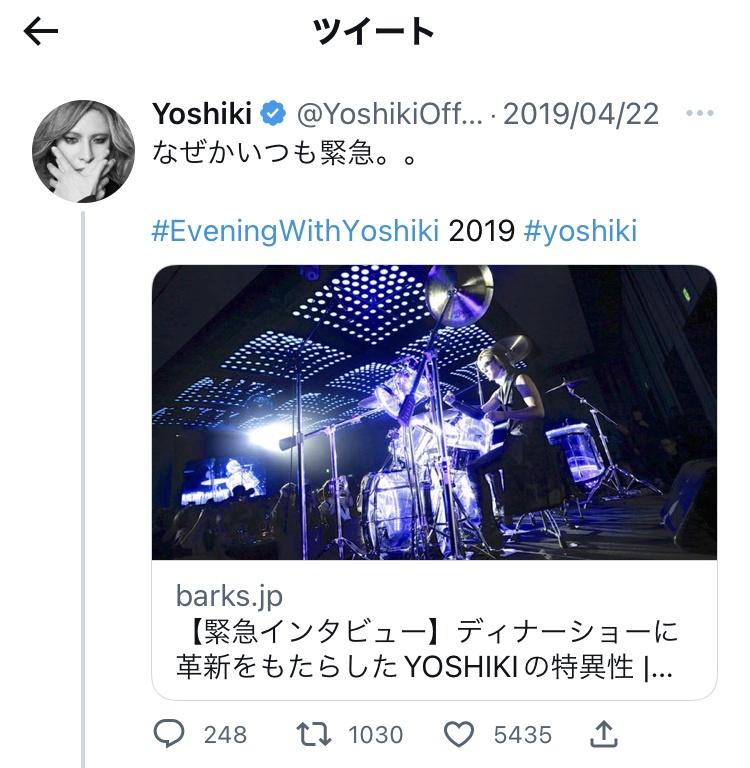Click the blue verified badge
This screenshot has width=750, height=768.
[x=273, y=114]
